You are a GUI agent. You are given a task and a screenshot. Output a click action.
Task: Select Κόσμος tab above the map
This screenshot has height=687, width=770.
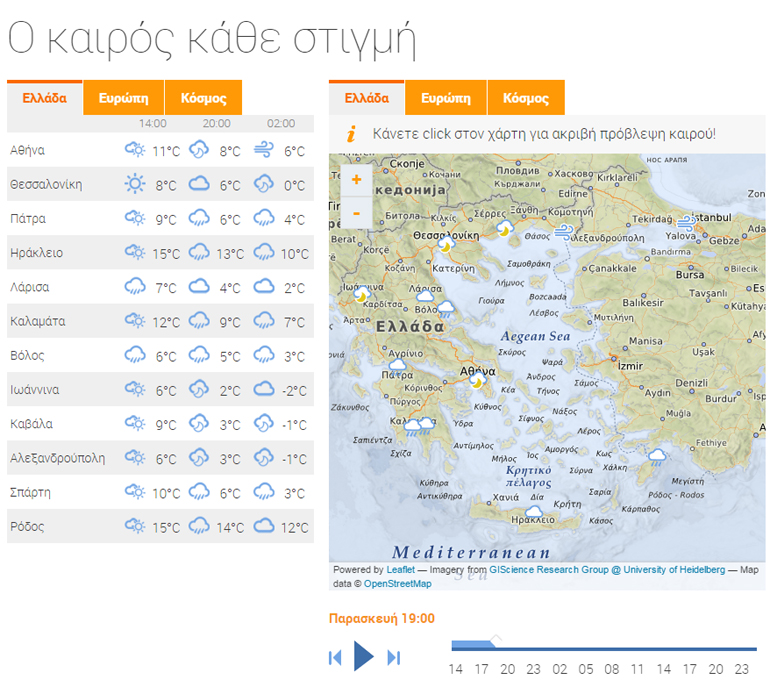(x=525, y=98)
